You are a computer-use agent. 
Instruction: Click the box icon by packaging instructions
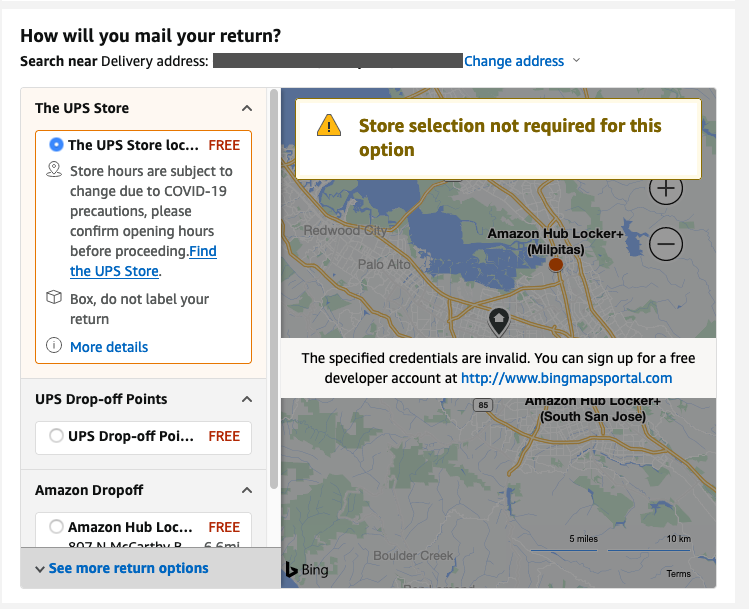pyautogui.click(x=54, y=299)
